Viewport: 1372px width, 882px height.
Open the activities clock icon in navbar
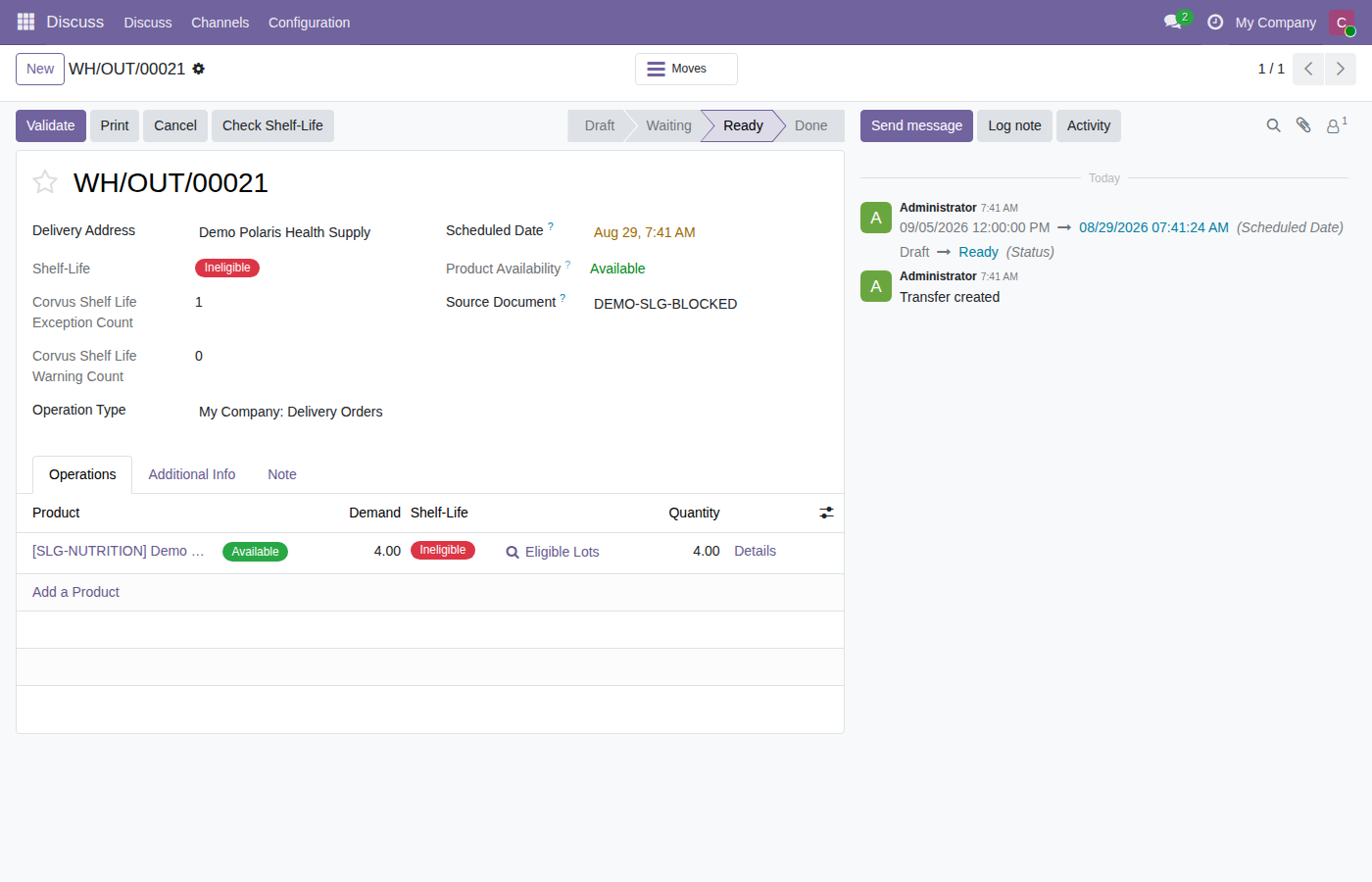click(1215, 22)
